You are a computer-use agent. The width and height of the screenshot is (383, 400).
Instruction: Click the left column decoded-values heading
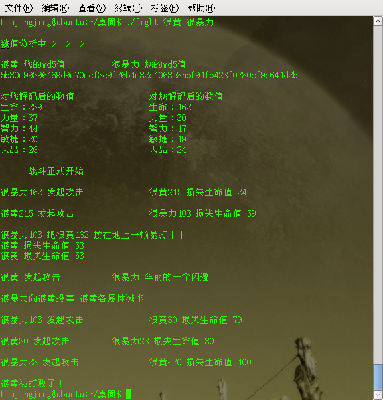37,96
